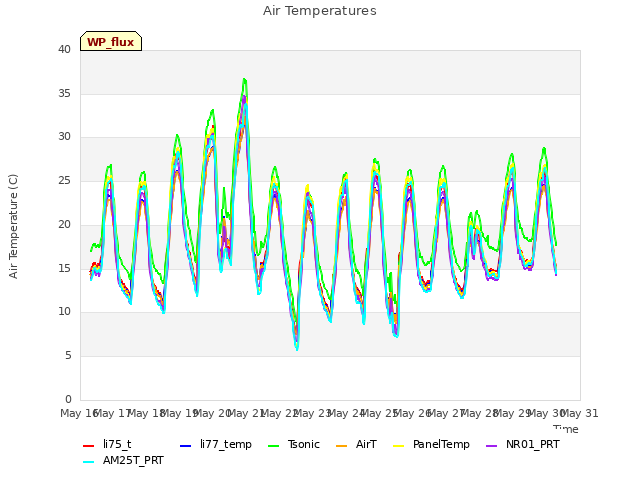Click the green Tsonic legend swatch

273,446
